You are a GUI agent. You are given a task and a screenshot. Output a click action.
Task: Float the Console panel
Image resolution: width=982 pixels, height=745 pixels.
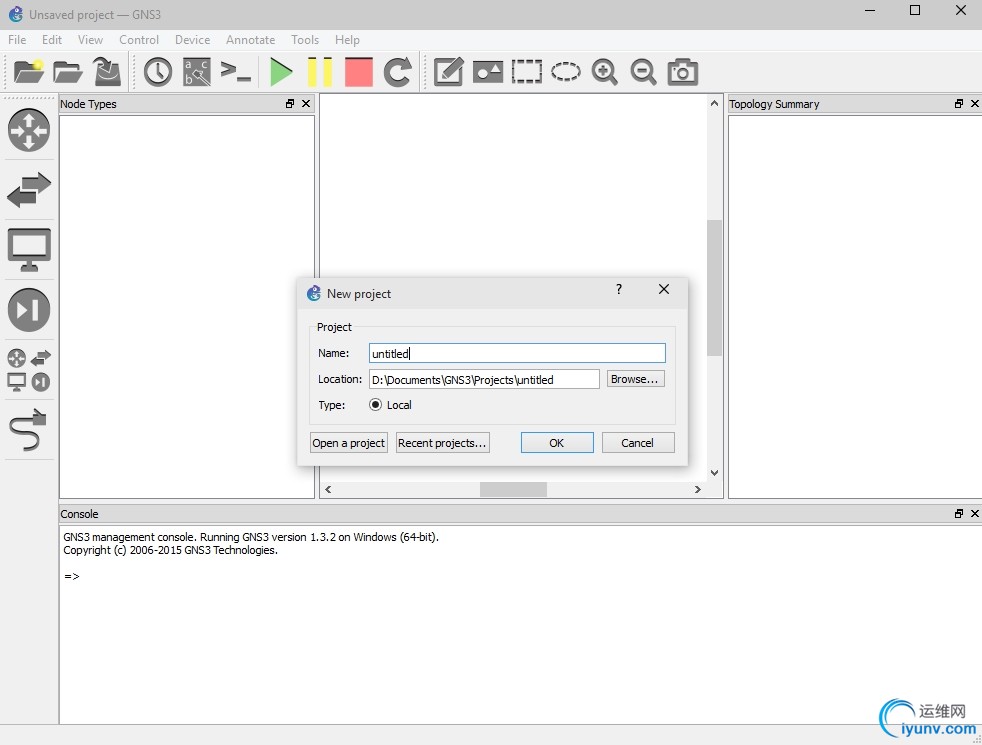[959, 513]
